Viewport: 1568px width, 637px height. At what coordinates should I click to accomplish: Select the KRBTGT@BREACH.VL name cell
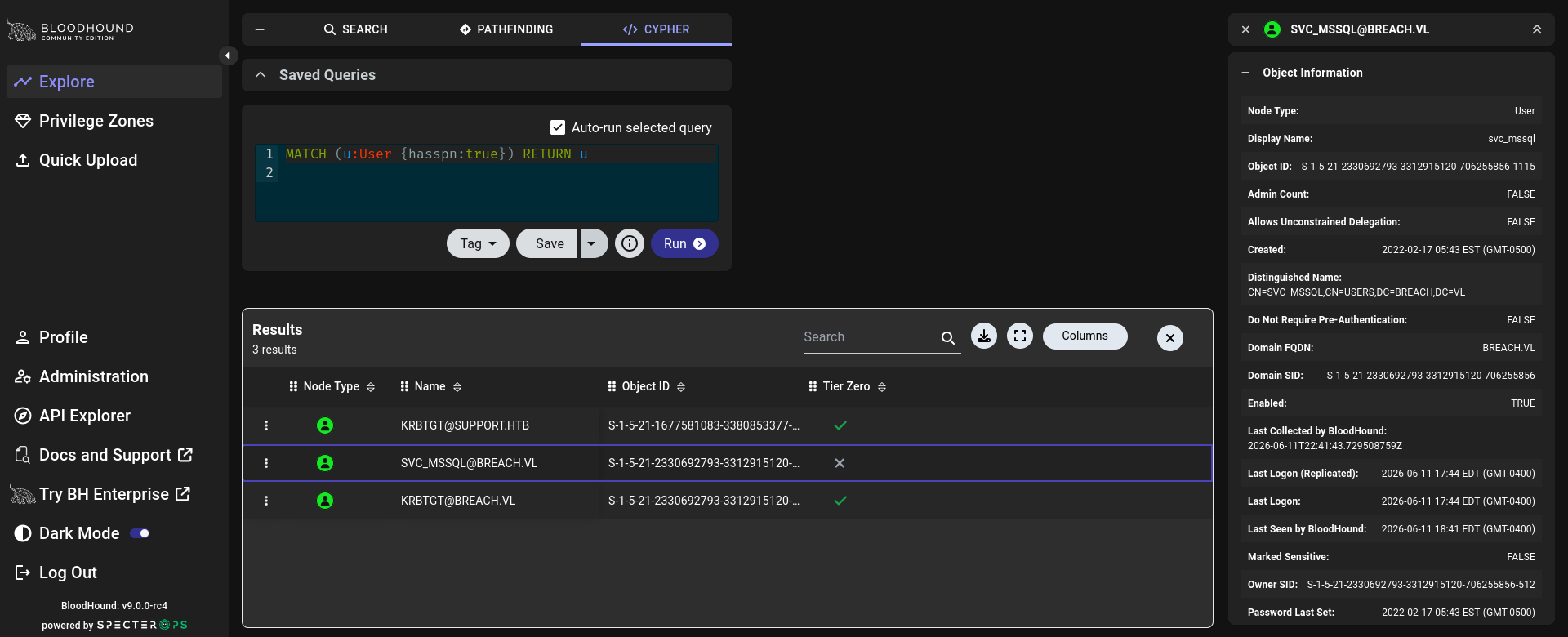click(x=458, y=501)
